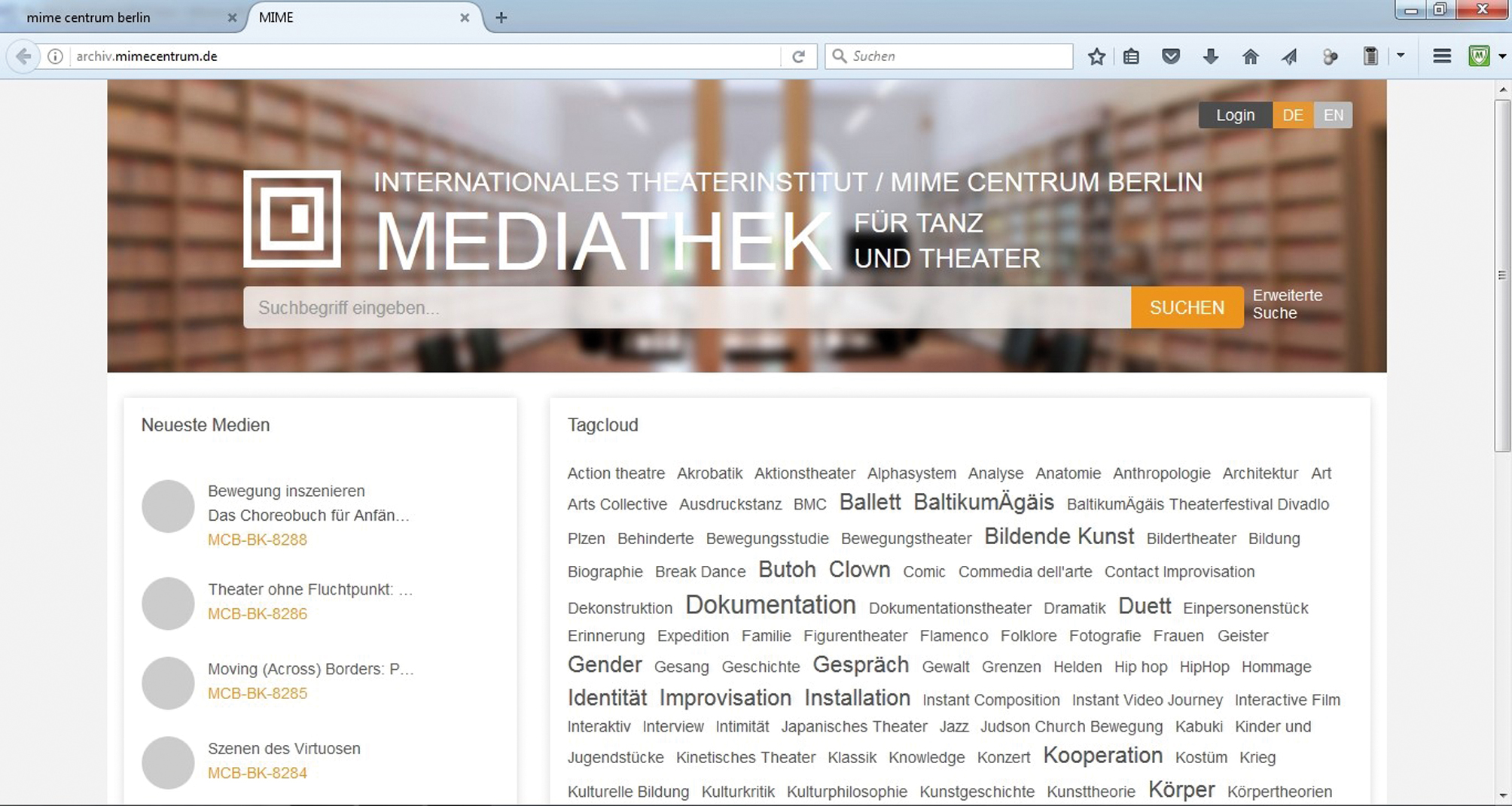This screenshot has height=806, width=1512.
Task: Switch language to EN
Action: 1333,115
